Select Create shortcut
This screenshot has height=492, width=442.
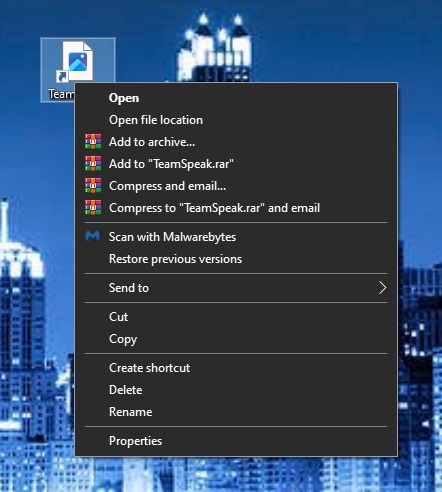click(x=236, y=368)
